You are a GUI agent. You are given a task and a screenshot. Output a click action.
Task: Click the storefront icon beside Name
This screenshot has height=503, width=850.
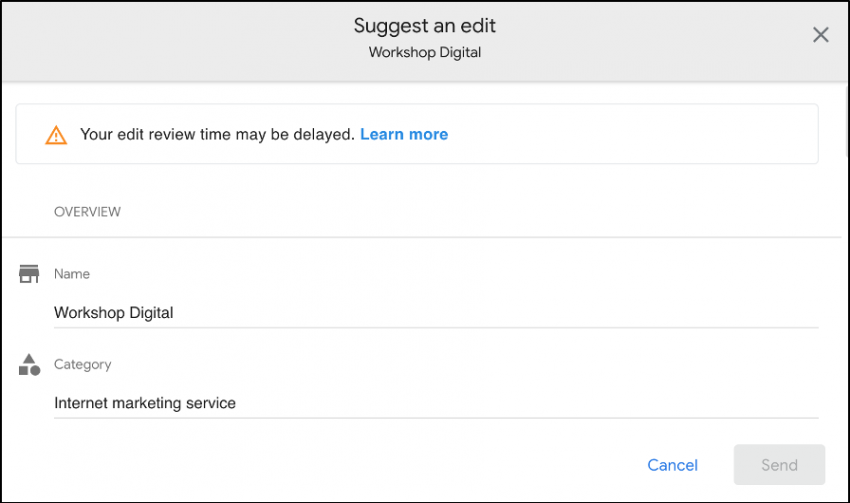point(29,274)
